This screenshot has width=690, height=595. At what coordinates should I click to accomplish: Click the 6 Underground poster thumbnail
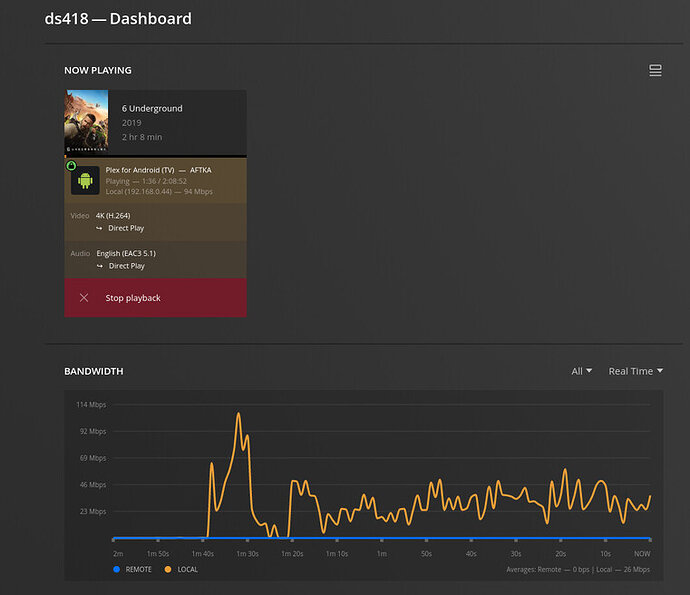point(86,121)
